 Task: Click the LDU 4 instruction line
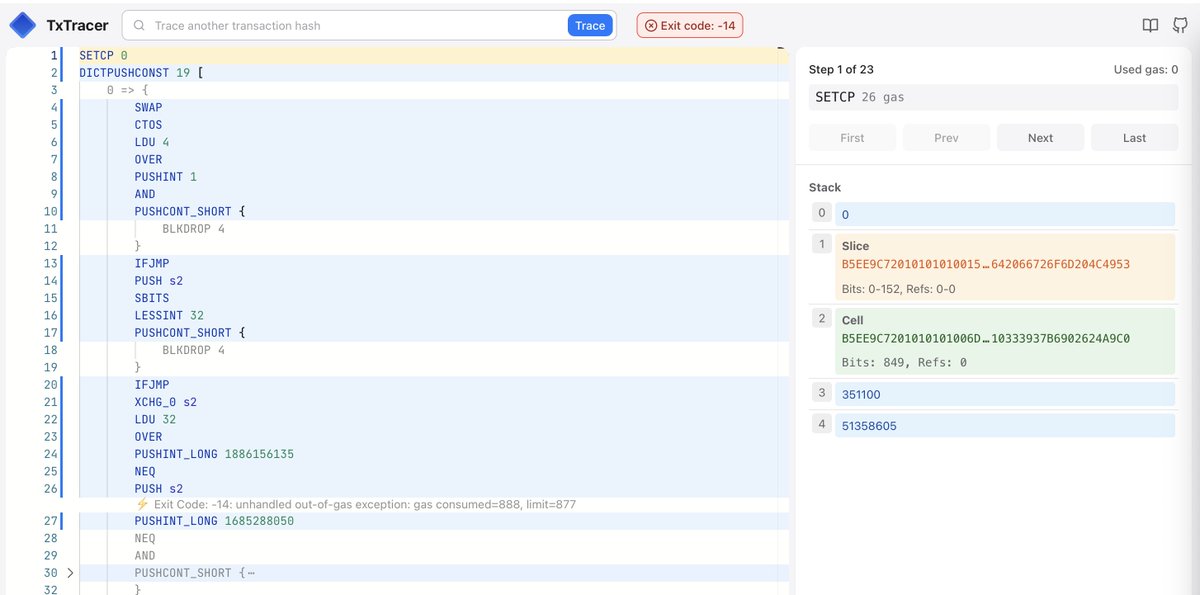(152, 142)
